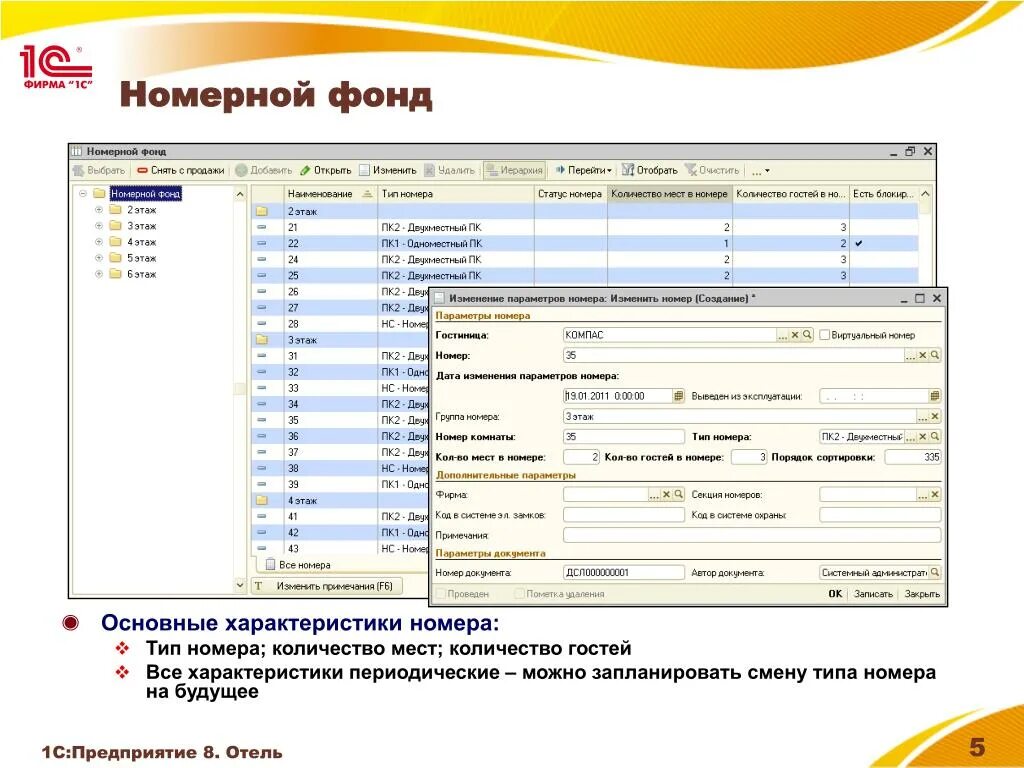Screen dimensions: 1024x768
Task: Click table scrollbar up arrow
Action: pos(925,194)
